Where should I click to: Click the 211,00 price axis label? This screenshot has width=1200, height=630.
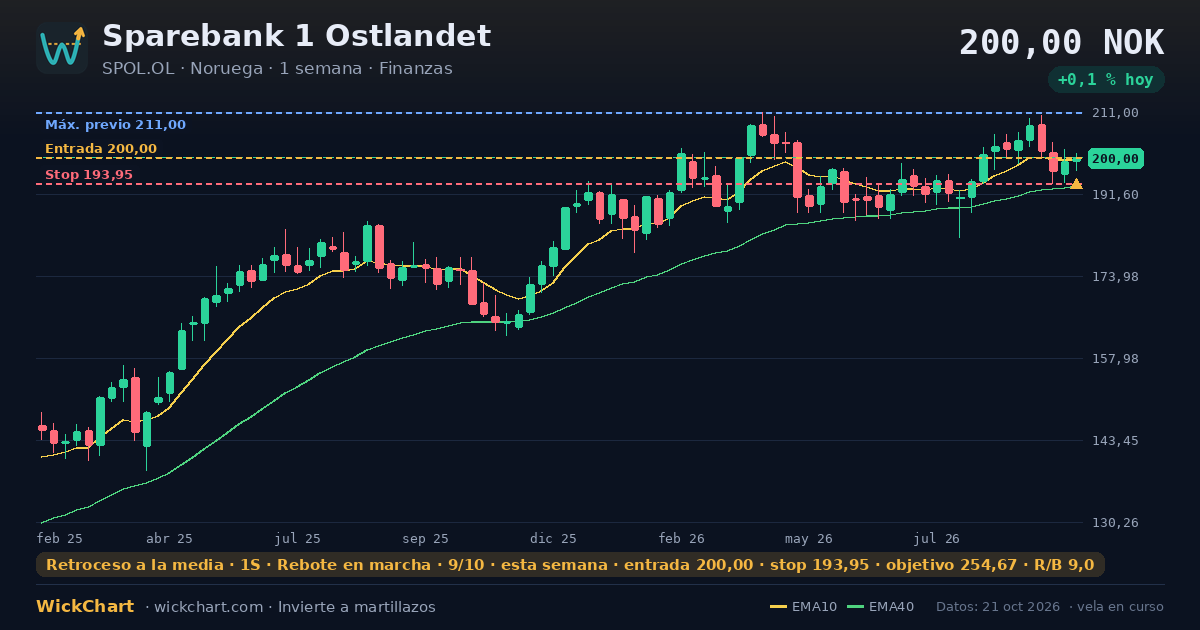(x=1115, y=113)
